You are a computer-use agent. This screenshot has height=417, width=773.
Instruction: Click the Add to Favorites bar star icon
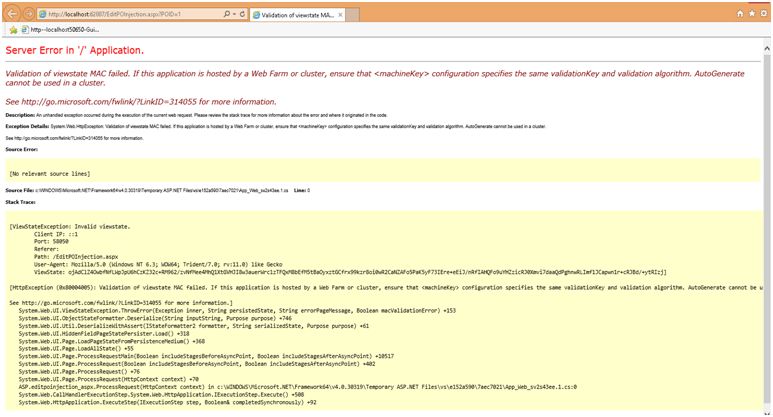pos(13,30)
